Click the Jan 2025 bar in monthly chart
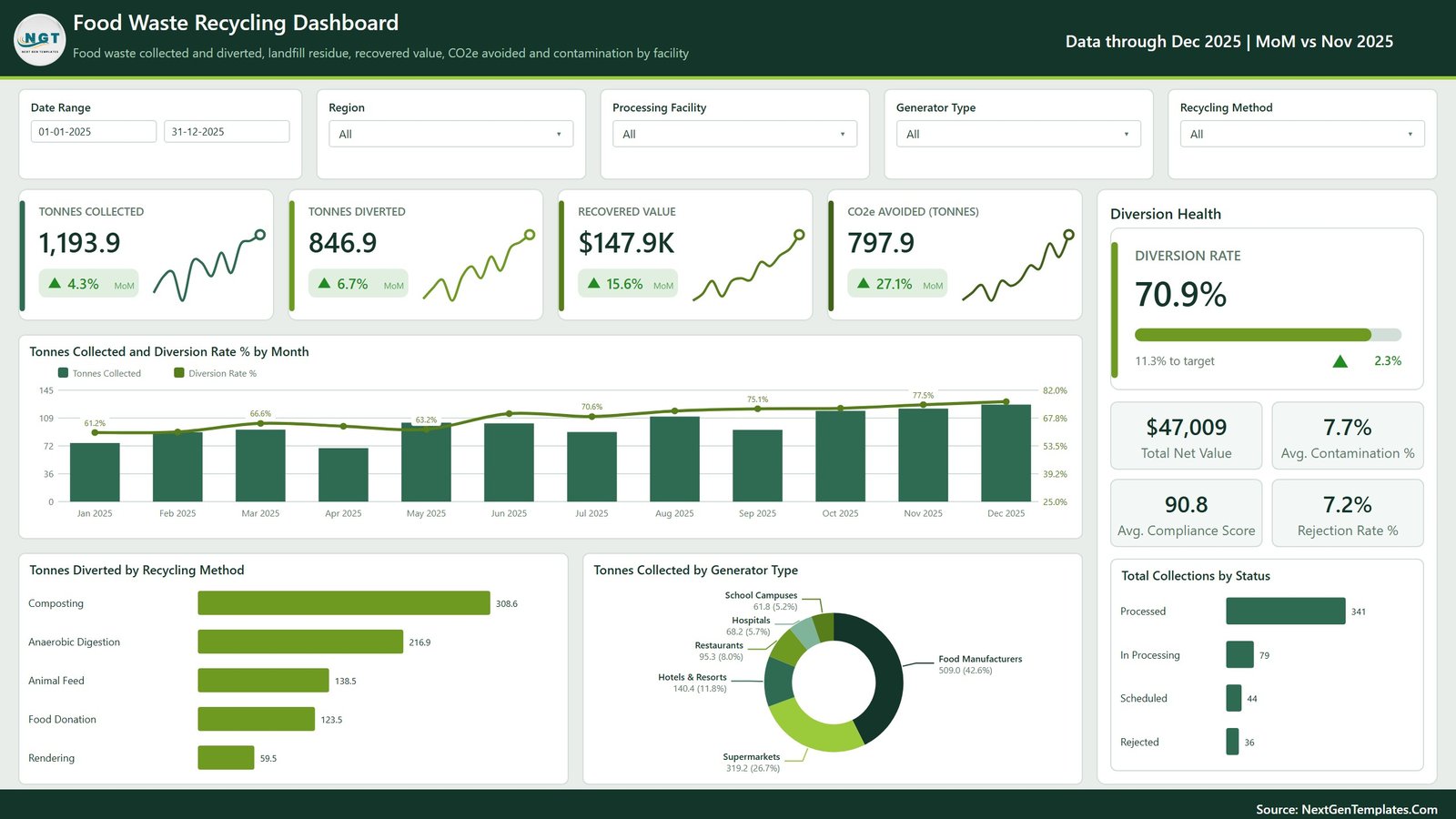The width and height of the screenshot is (1456, 819). coord(95,472)
